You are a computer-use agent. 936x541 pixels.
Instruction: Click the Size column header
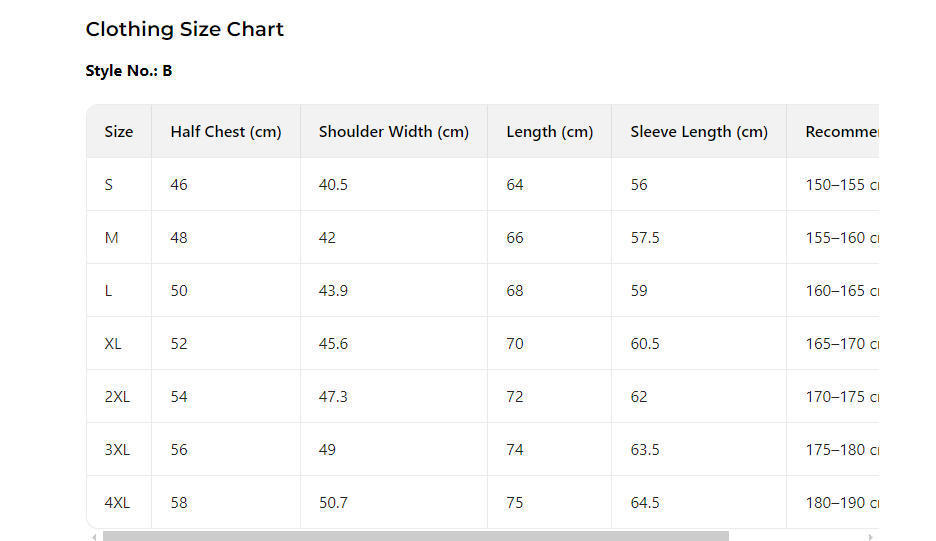[119, 132]
